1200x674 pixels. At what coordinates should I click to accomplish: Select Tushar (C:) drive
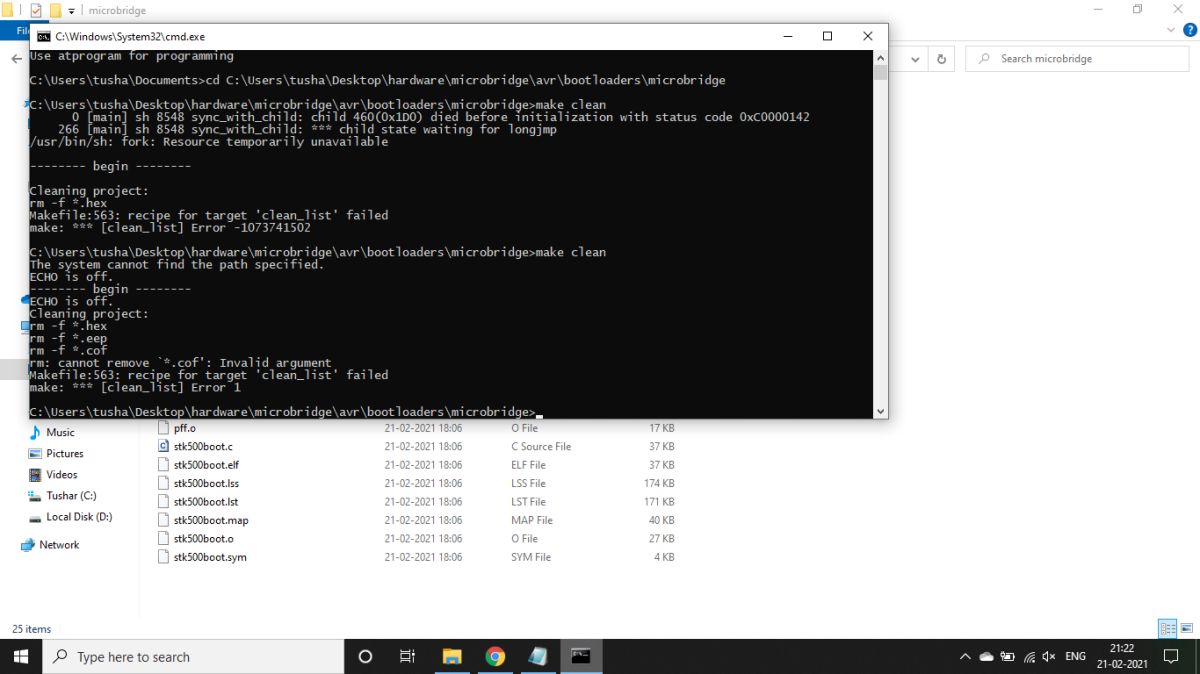coord(70,495)
